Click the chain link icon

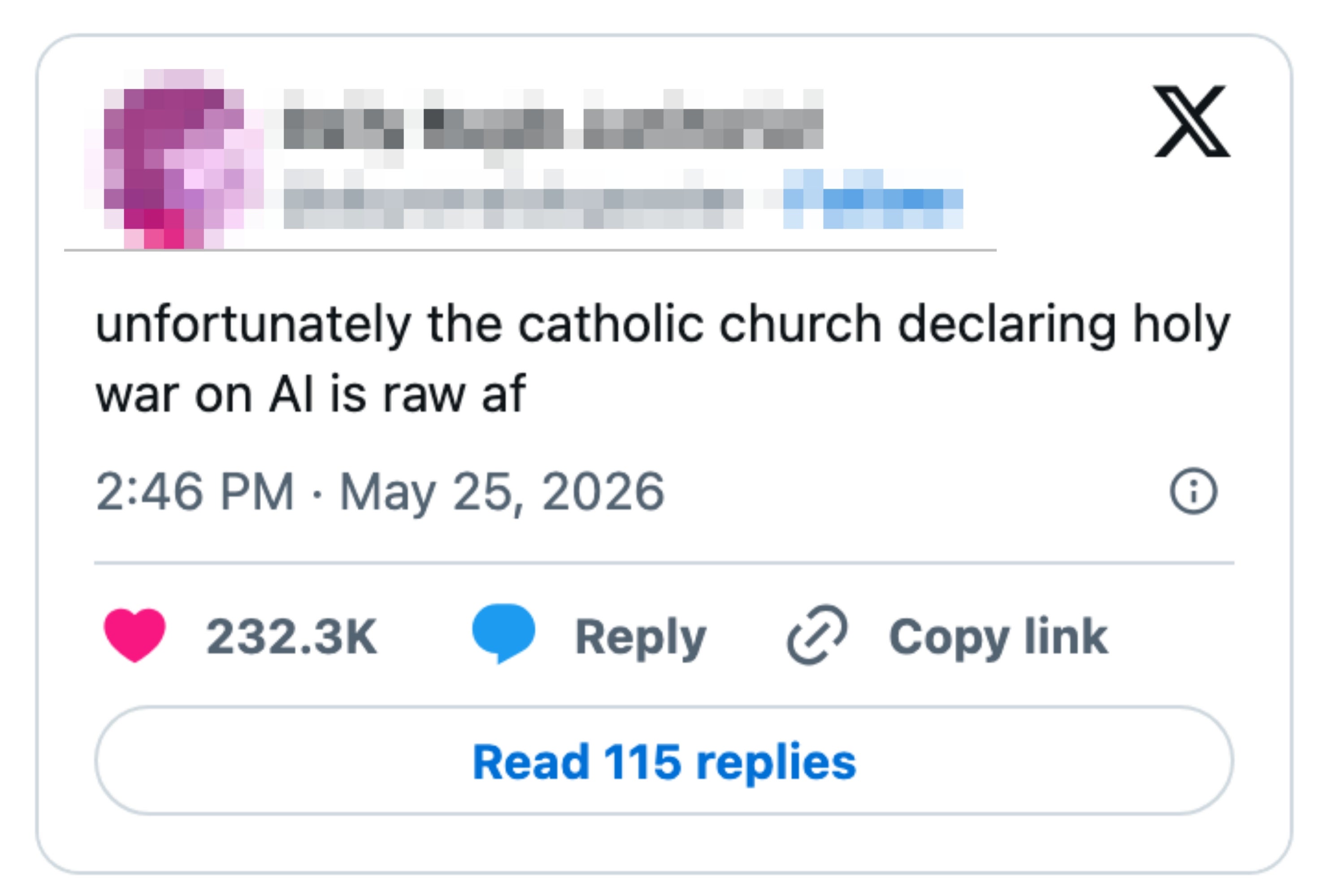(x=817, y=635)
